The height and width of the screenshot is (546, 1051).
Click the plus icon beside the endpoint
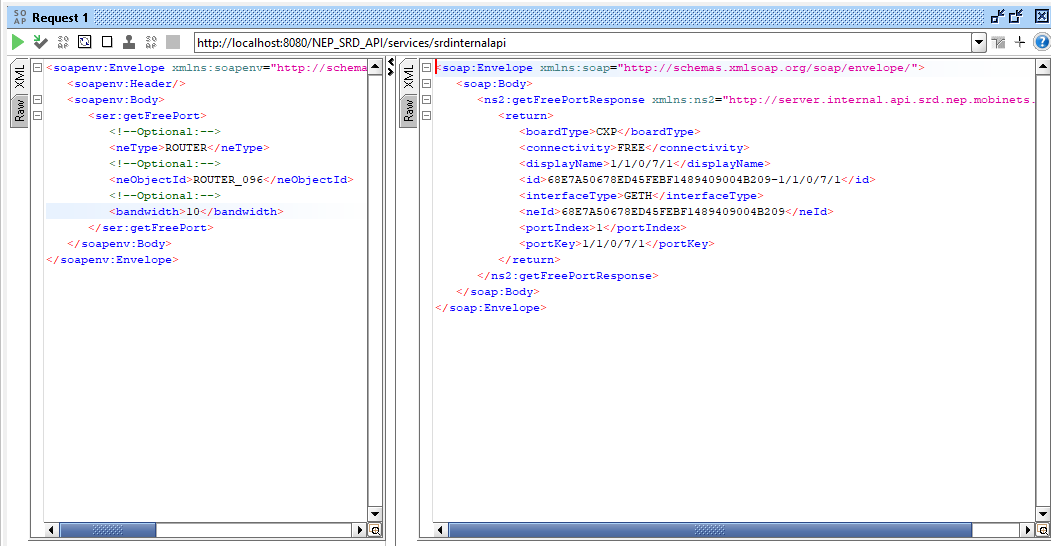[x=1020, y=42]
